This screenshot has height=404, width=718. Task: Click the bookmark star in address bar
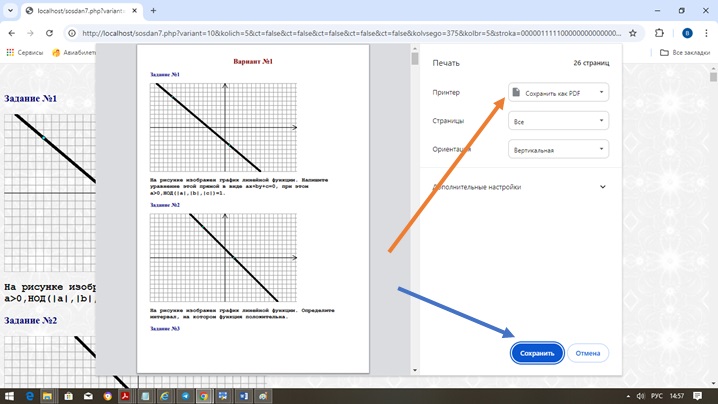634,32
